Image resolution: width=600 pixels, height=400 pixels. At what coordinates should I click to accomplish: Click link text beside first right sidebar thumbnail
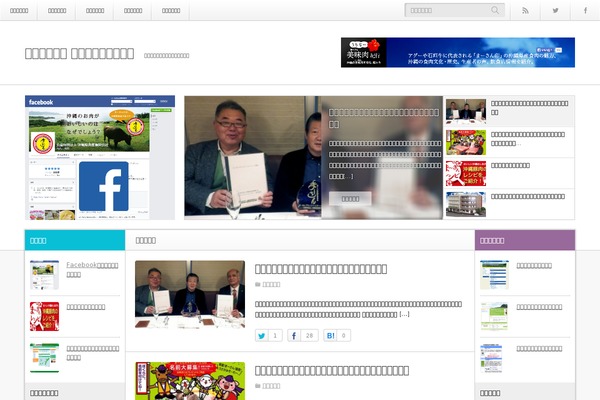coord(534,265)
